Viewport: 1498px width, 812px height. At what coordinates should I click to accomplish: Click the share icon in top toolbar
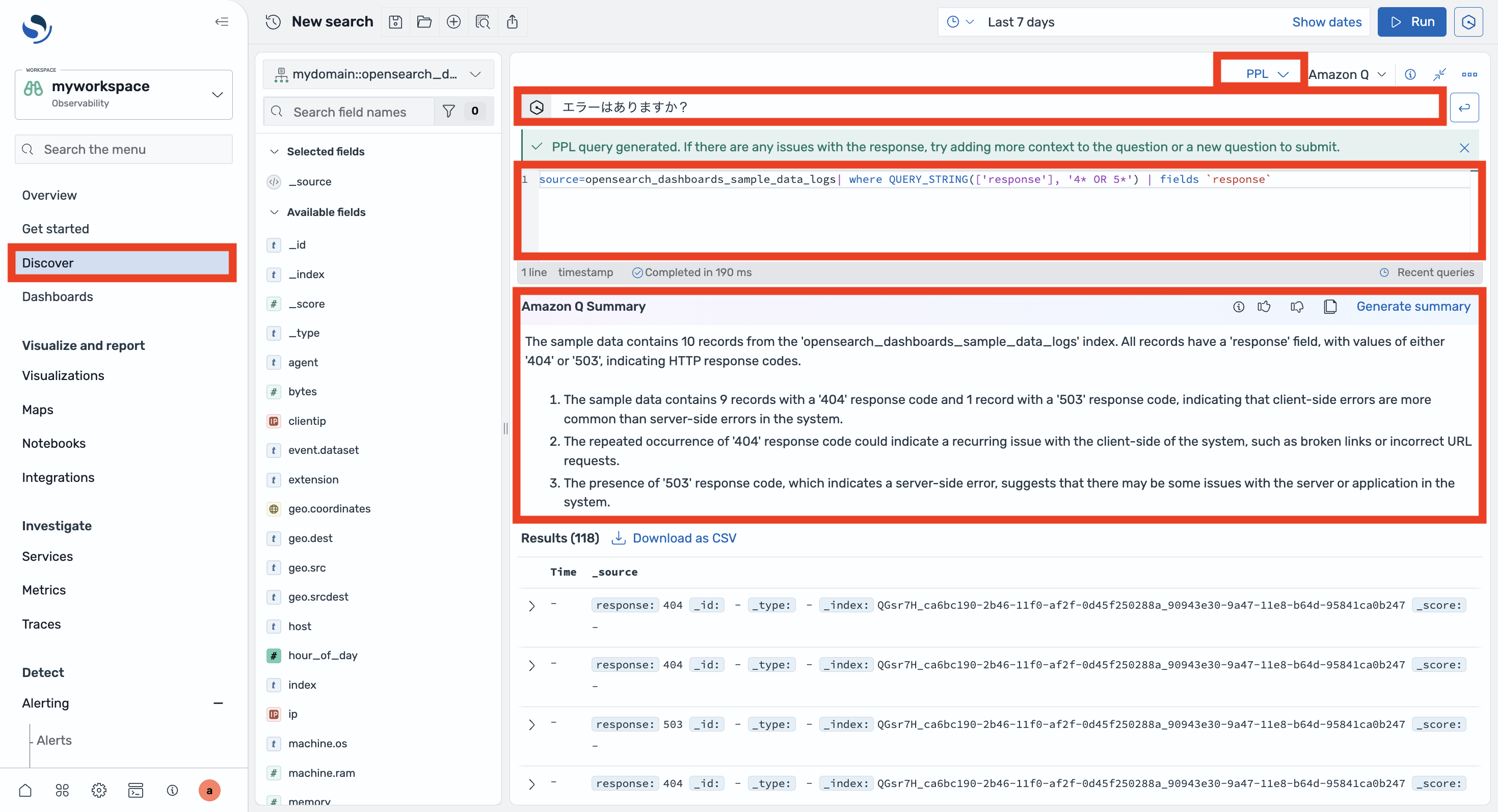[512, 22]
